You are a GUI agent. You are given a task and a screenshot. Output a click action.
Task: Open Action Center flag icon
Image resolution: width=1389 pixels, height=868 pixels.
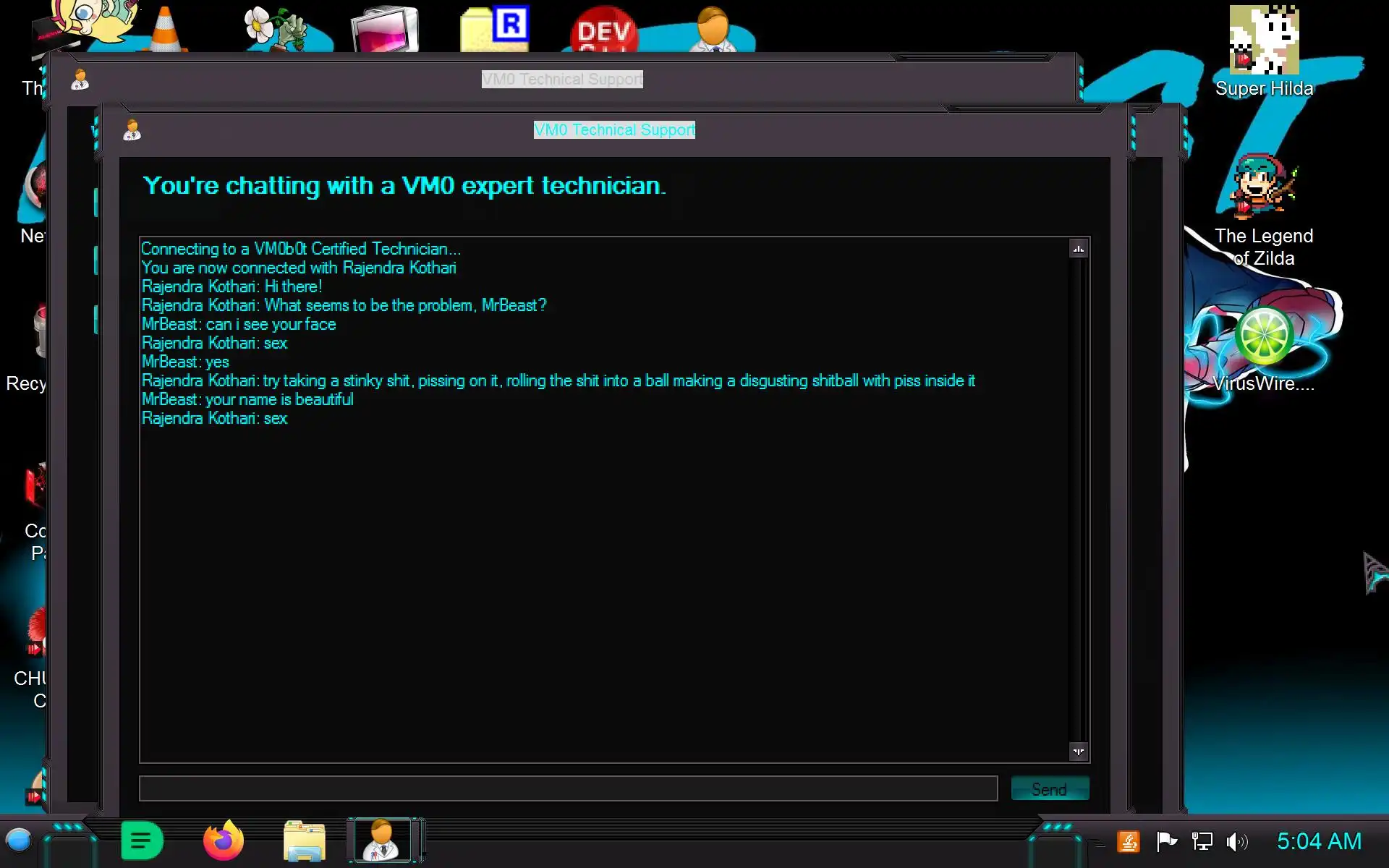[1166, 842]
